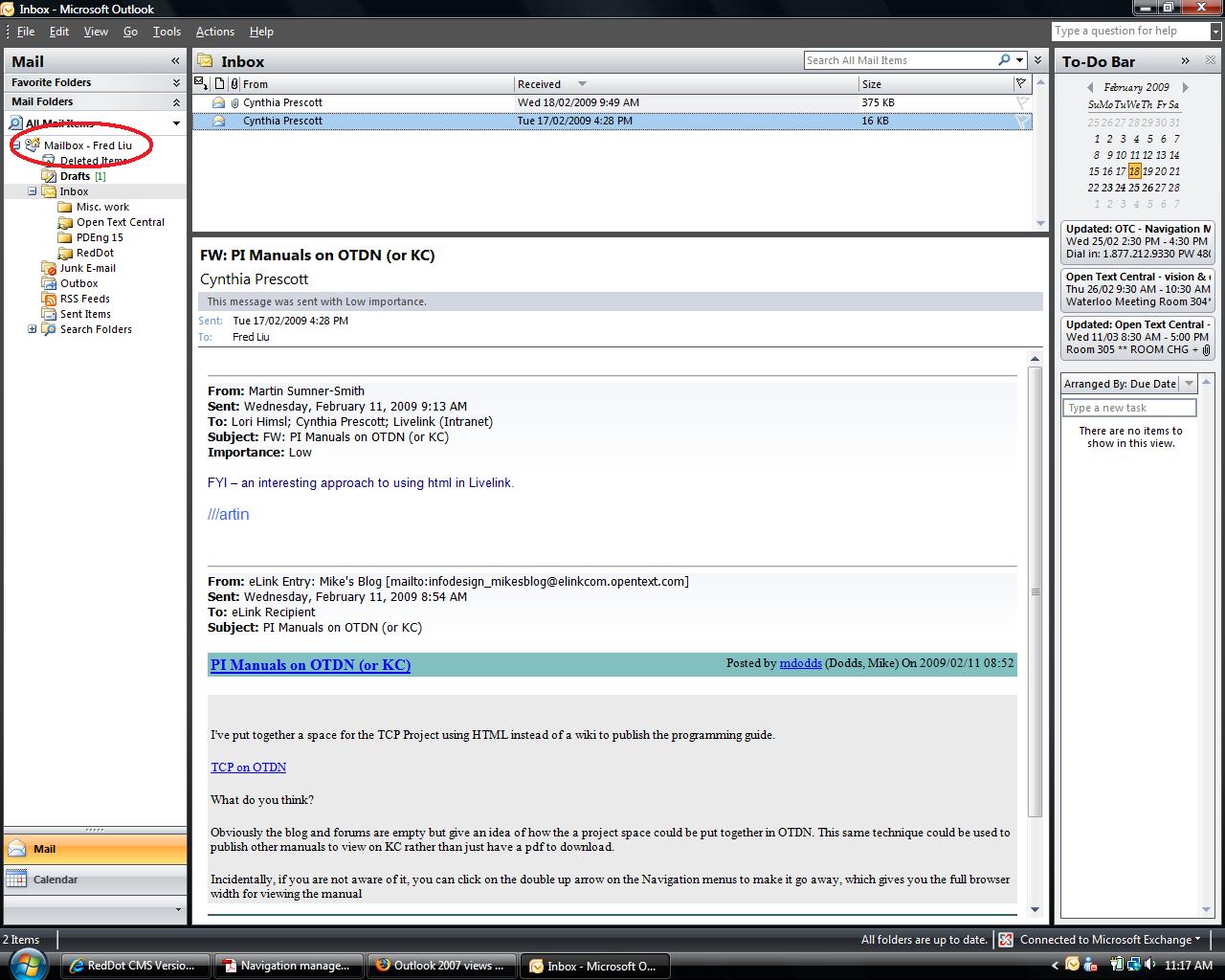Collapse the Inbox folder tree
Screen dimensions: 1225x980
pos(32,191)
